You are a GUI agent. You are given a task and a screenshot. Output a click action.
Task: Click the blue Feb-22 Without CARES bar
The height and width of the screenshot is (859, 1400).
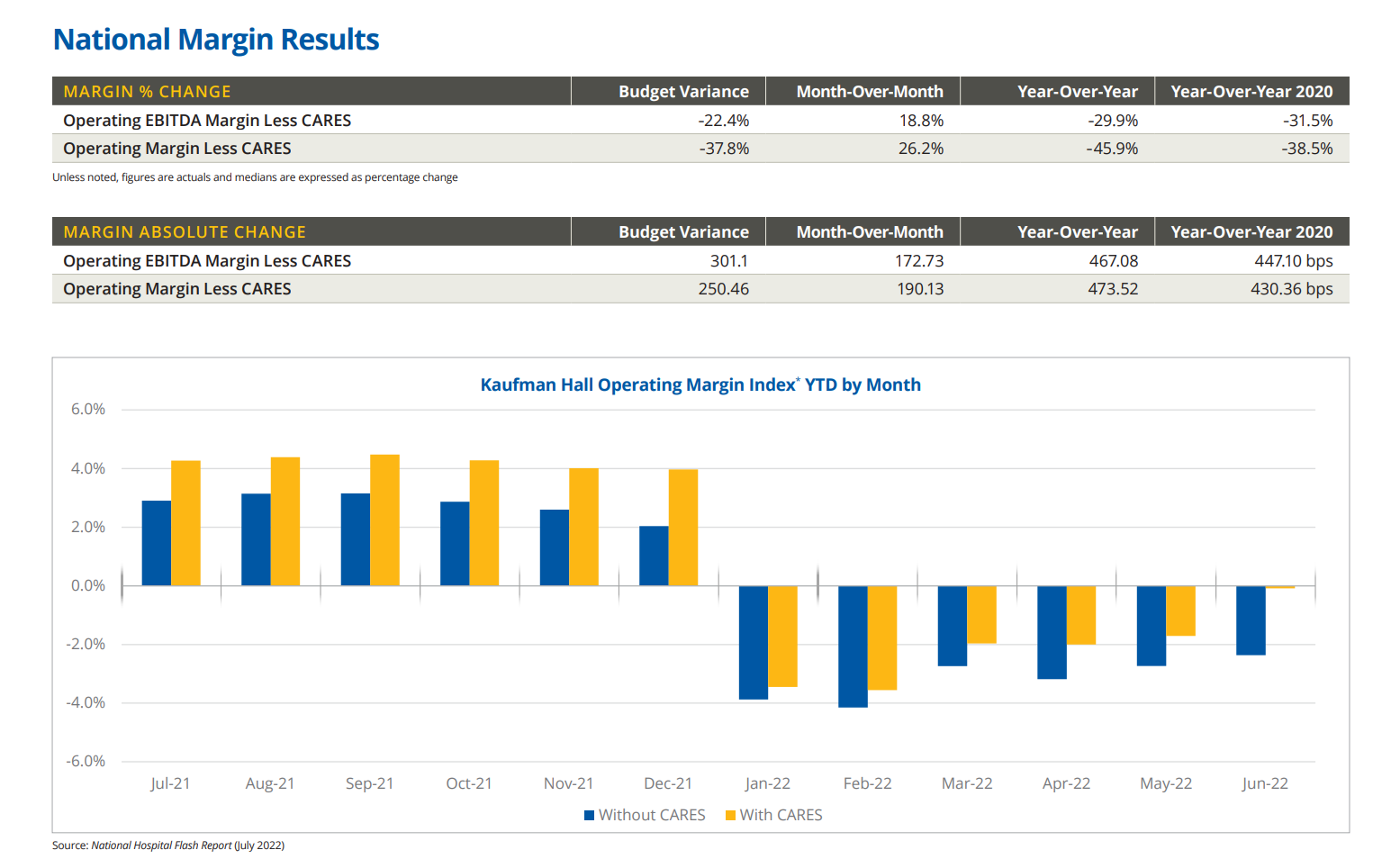point(853,647)
